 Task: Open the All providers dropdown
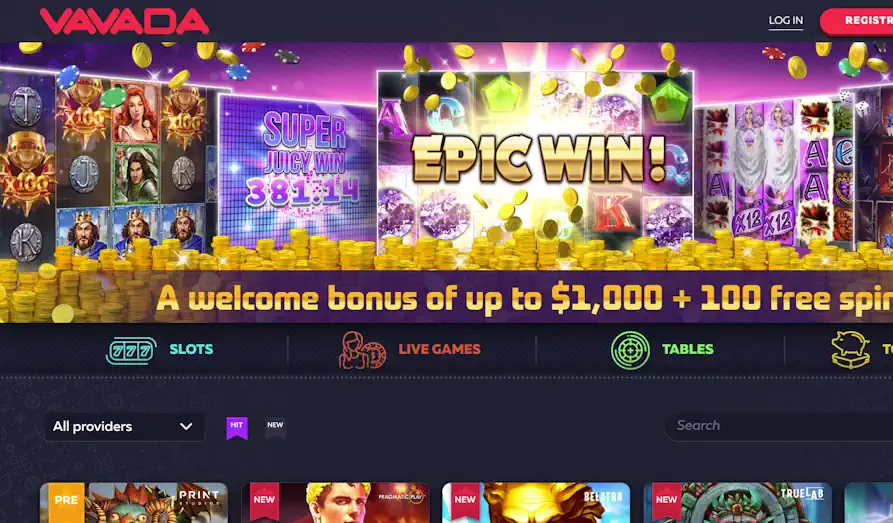(125, 427)
